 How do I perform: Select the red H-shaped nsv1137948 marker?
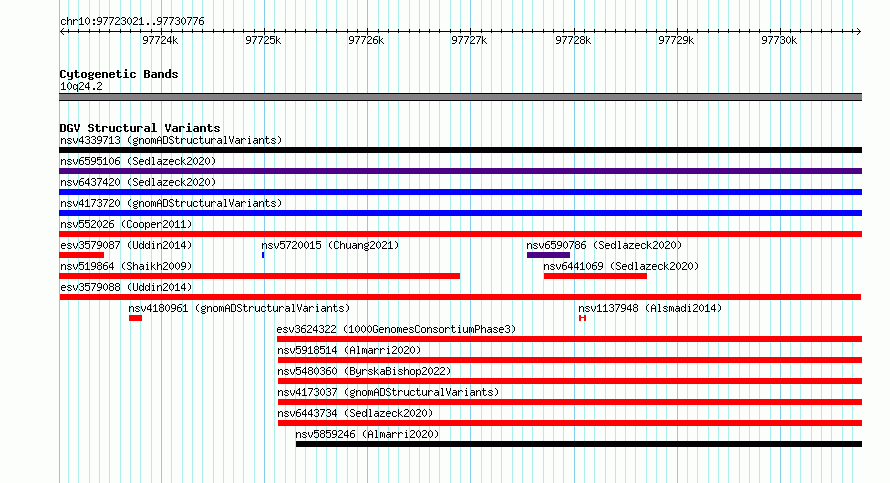coord(582,318)
